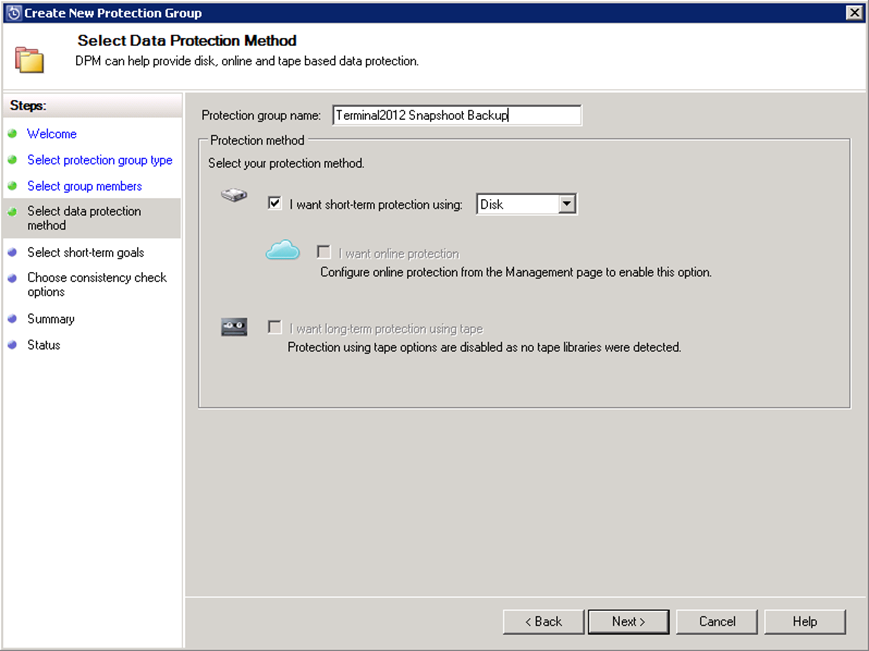Click the 'Select your protection method.' text

click(286, 163)
